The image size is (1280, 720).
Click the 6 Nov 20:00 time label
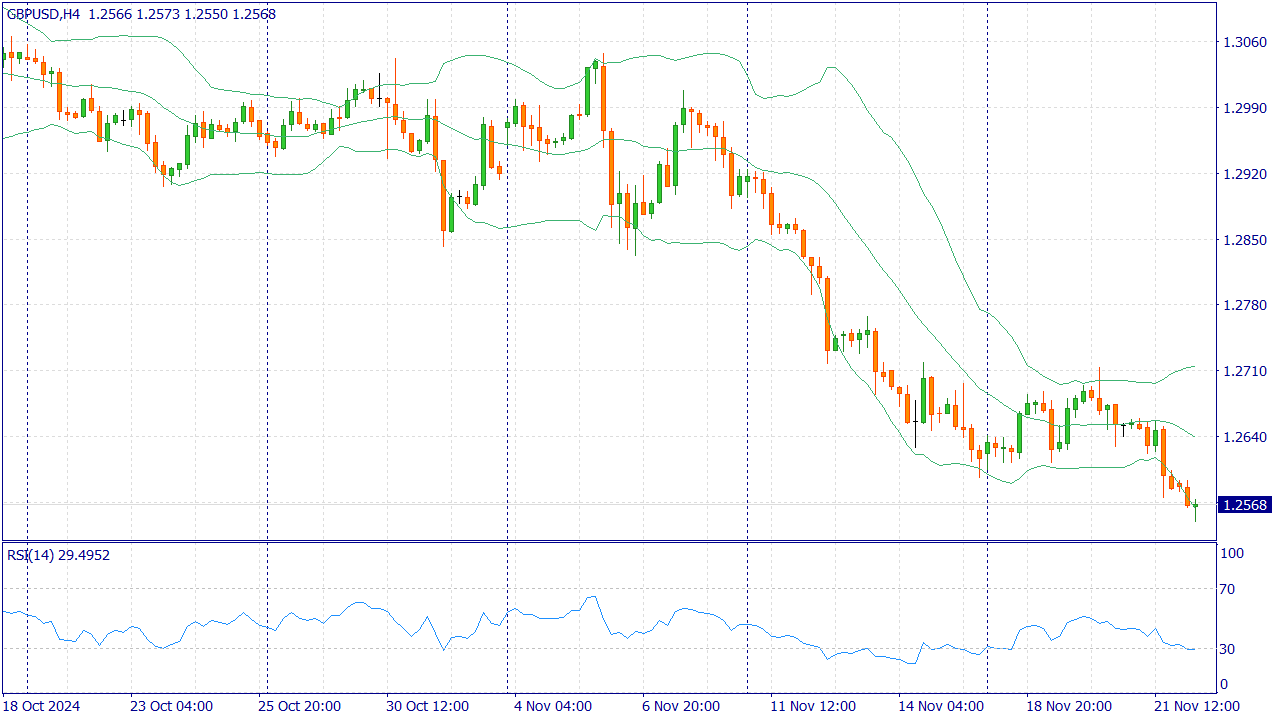point(683,706)
